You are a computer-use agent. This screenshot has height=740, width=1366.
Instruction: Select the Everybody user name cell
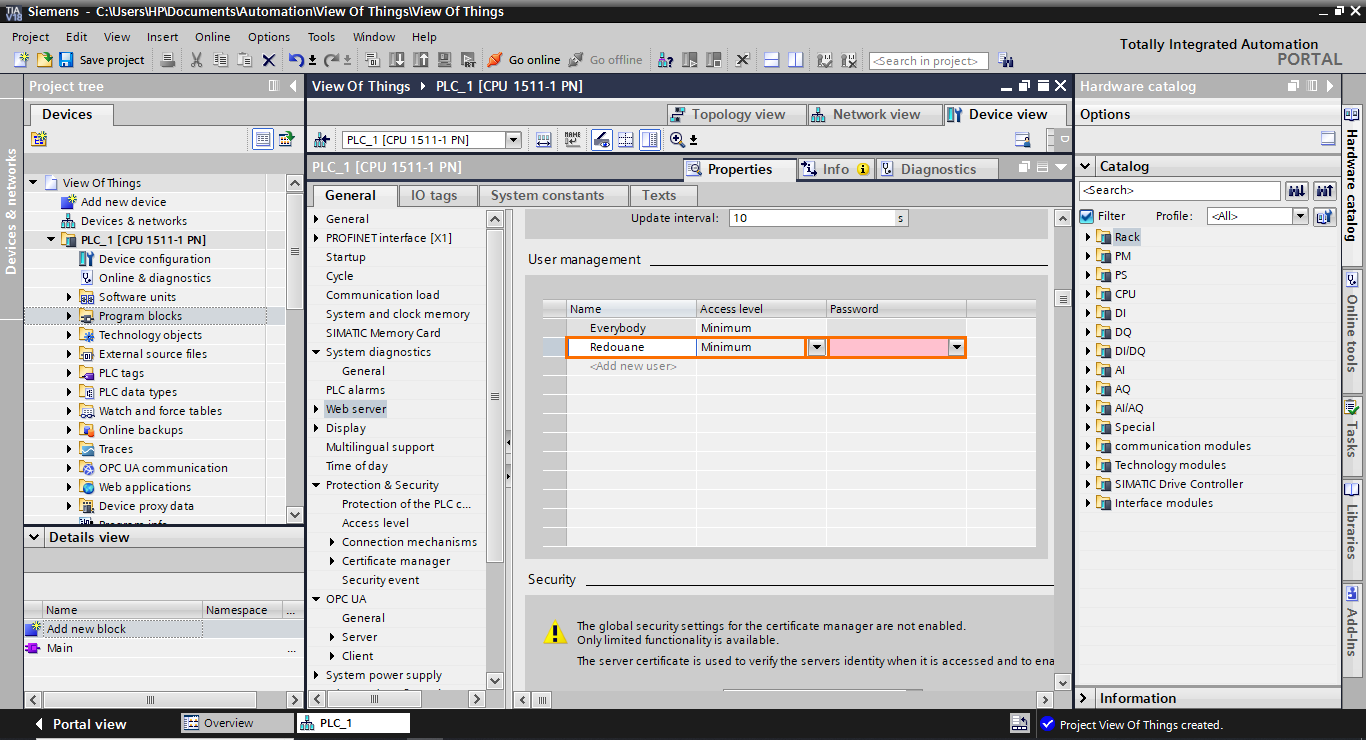coord(632,328)
